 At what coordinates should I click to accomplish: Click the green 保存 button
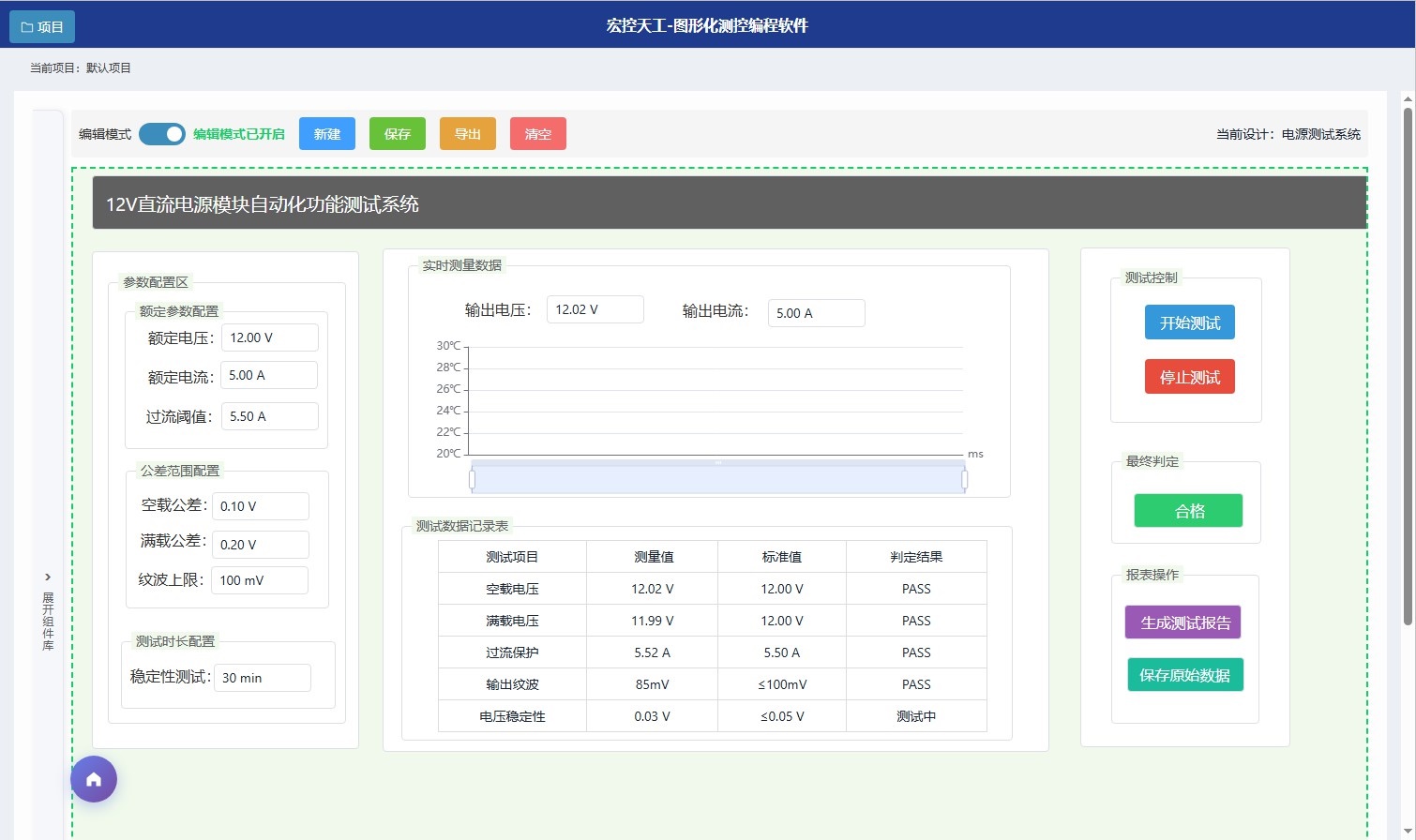[397, 133]
